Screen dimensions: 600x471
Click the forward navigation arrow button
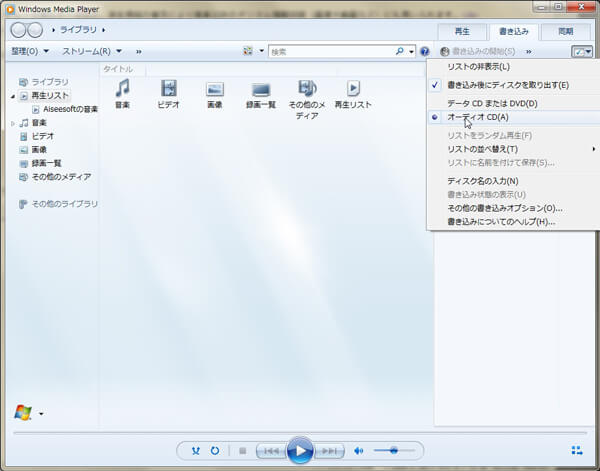pos(35,30)
